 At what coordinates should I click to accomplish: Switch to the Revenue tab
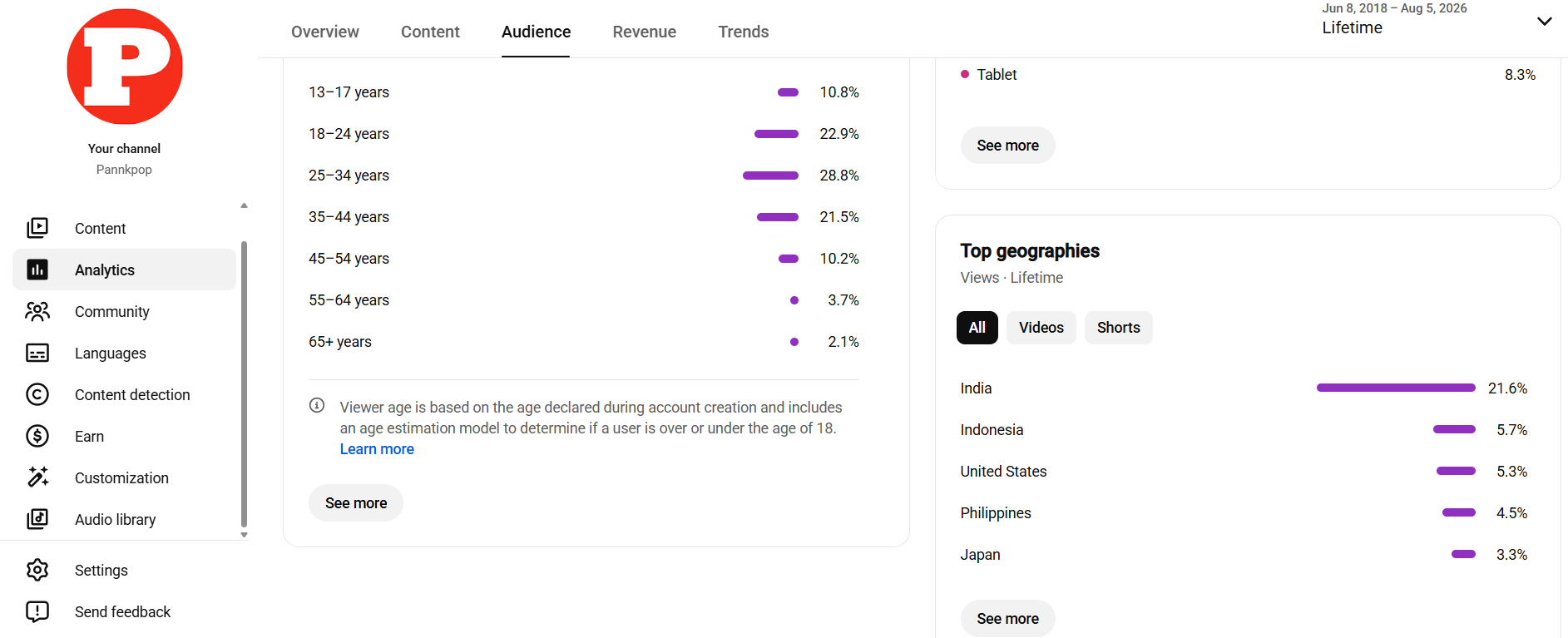pyautogui.click(x=645, y=32)
